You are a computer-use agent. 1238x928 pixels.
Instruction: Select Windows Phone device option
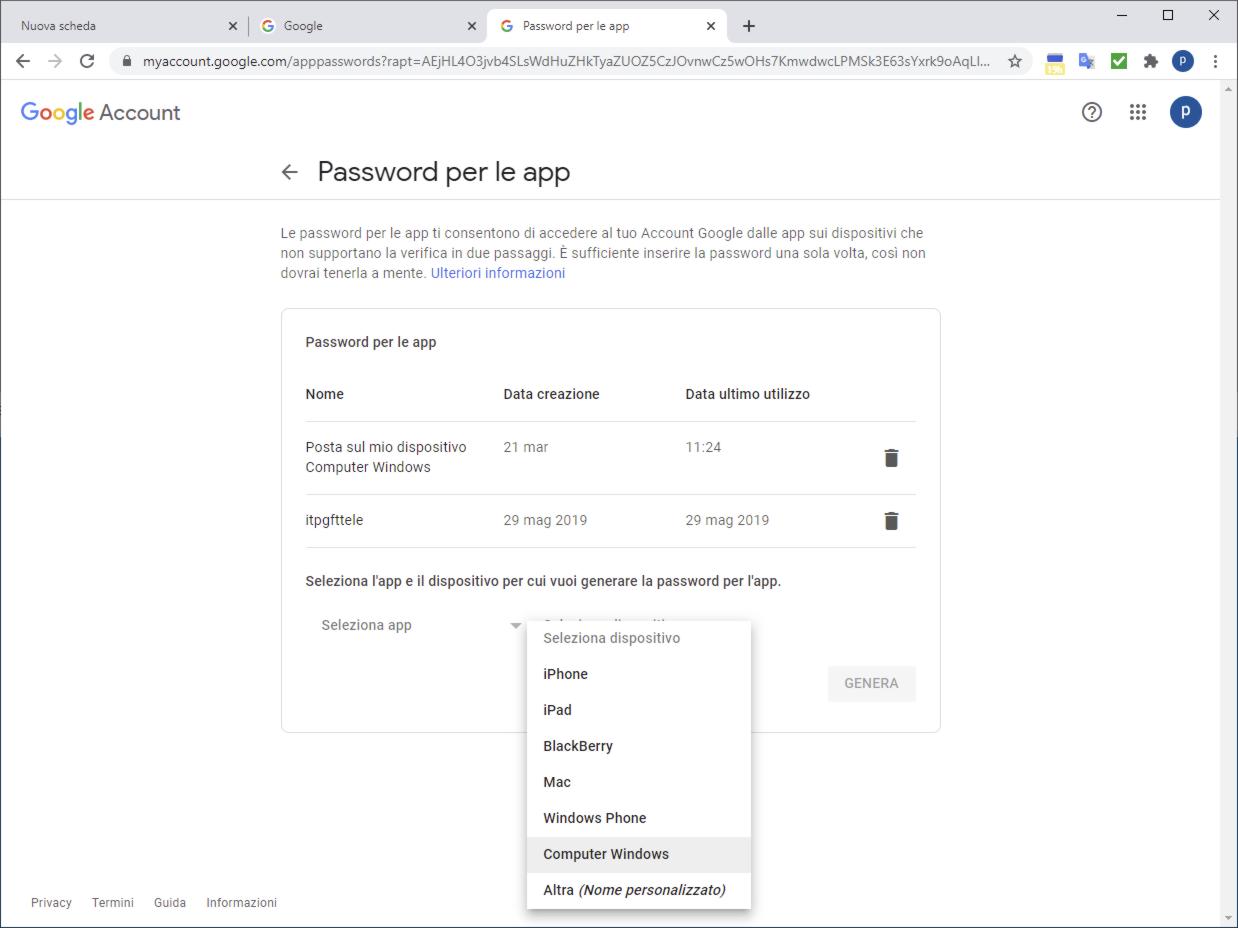pos(638,818)
